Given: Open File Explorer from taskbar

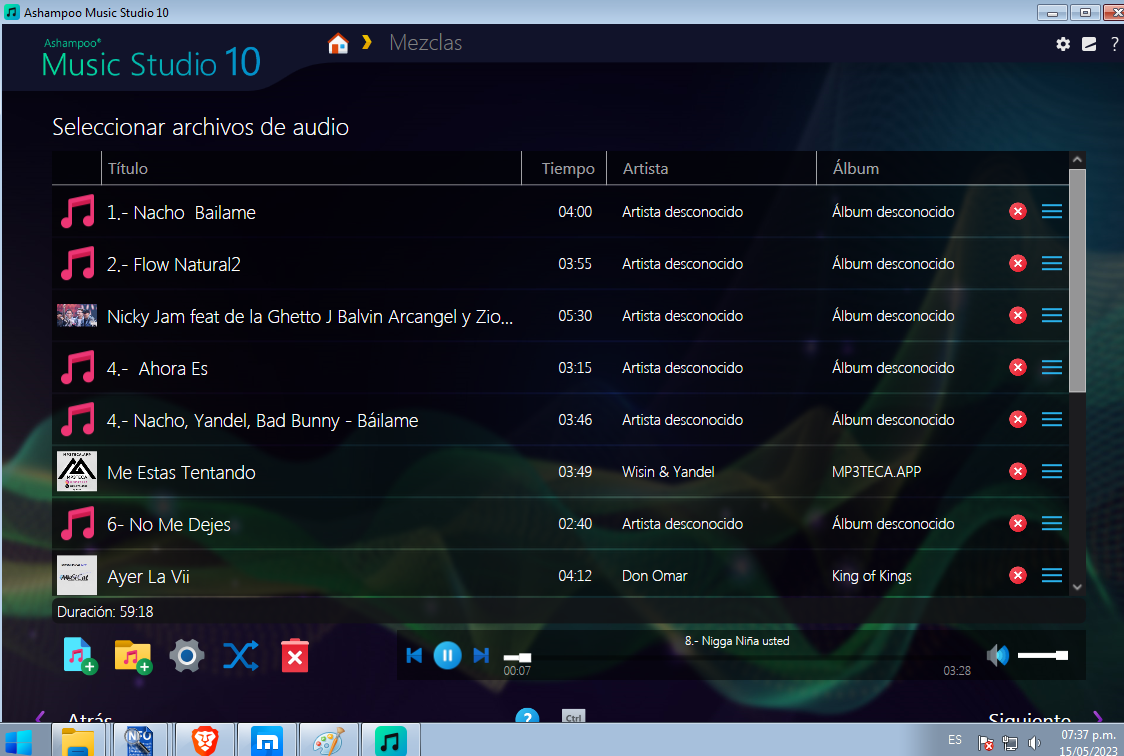Looking at the screenshot, I should (78, 740).
